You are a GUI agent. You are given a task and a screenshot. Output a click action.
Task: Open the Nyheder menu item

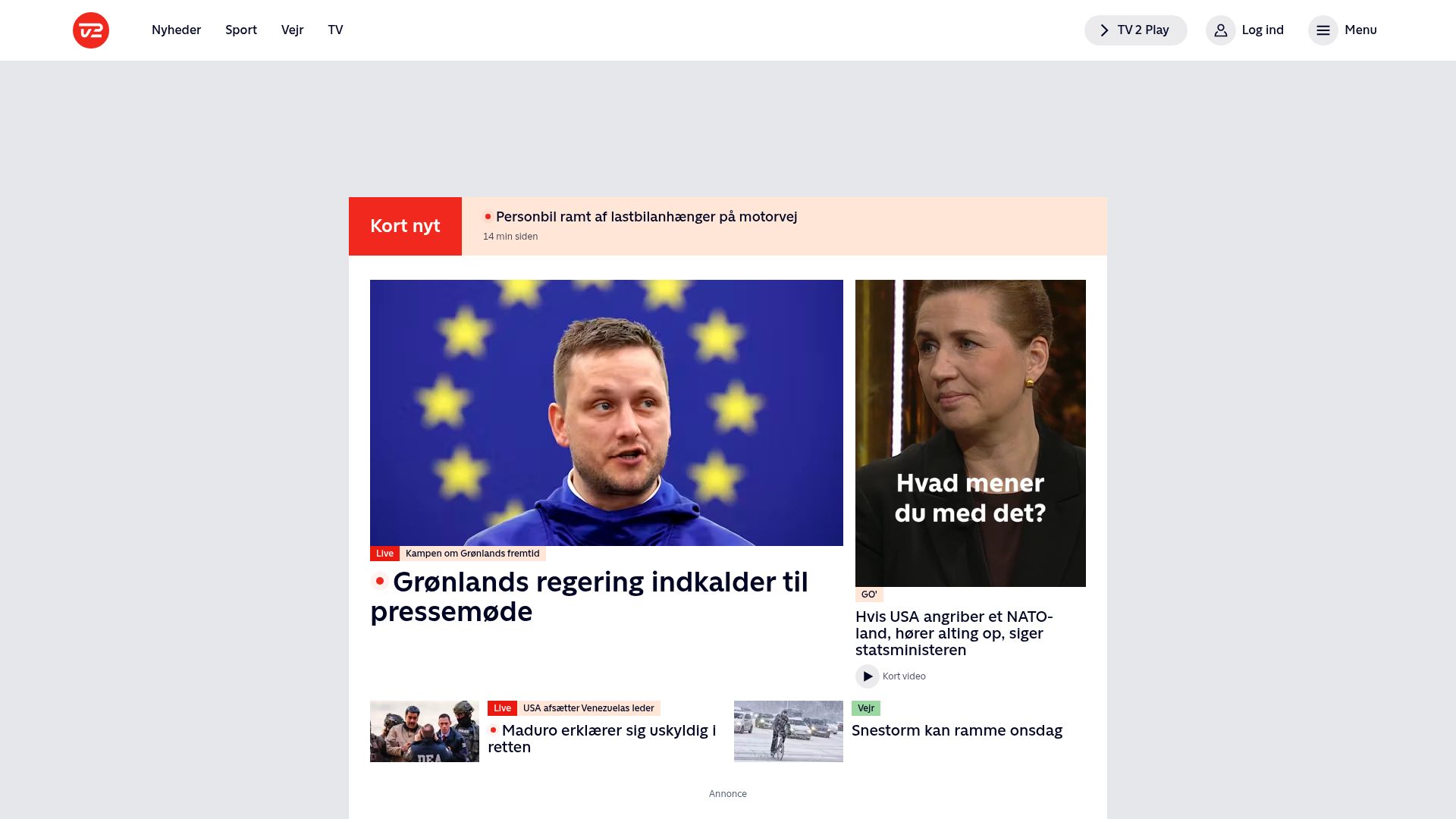(176, 30)
